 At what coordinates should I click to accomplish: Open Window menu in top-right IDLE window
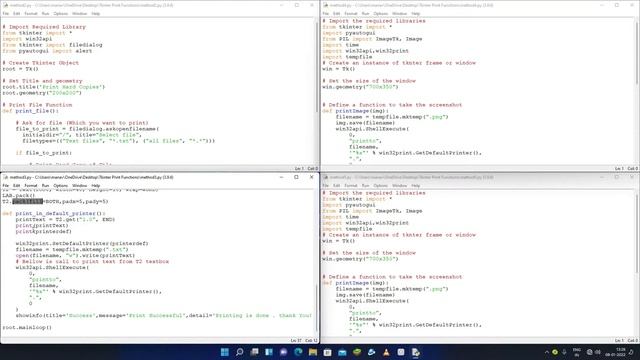click(399, 13)
